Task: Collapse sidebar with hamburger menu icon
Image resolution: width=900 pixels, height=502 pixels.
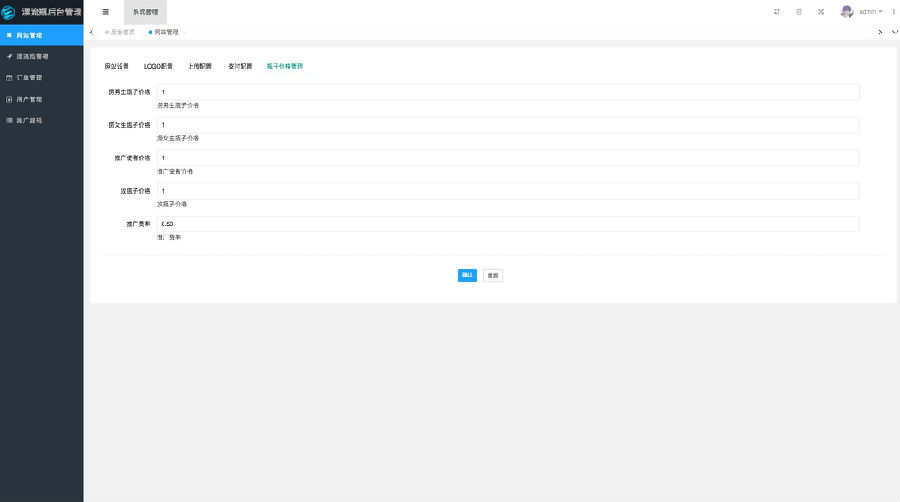Action: [105, 12]
